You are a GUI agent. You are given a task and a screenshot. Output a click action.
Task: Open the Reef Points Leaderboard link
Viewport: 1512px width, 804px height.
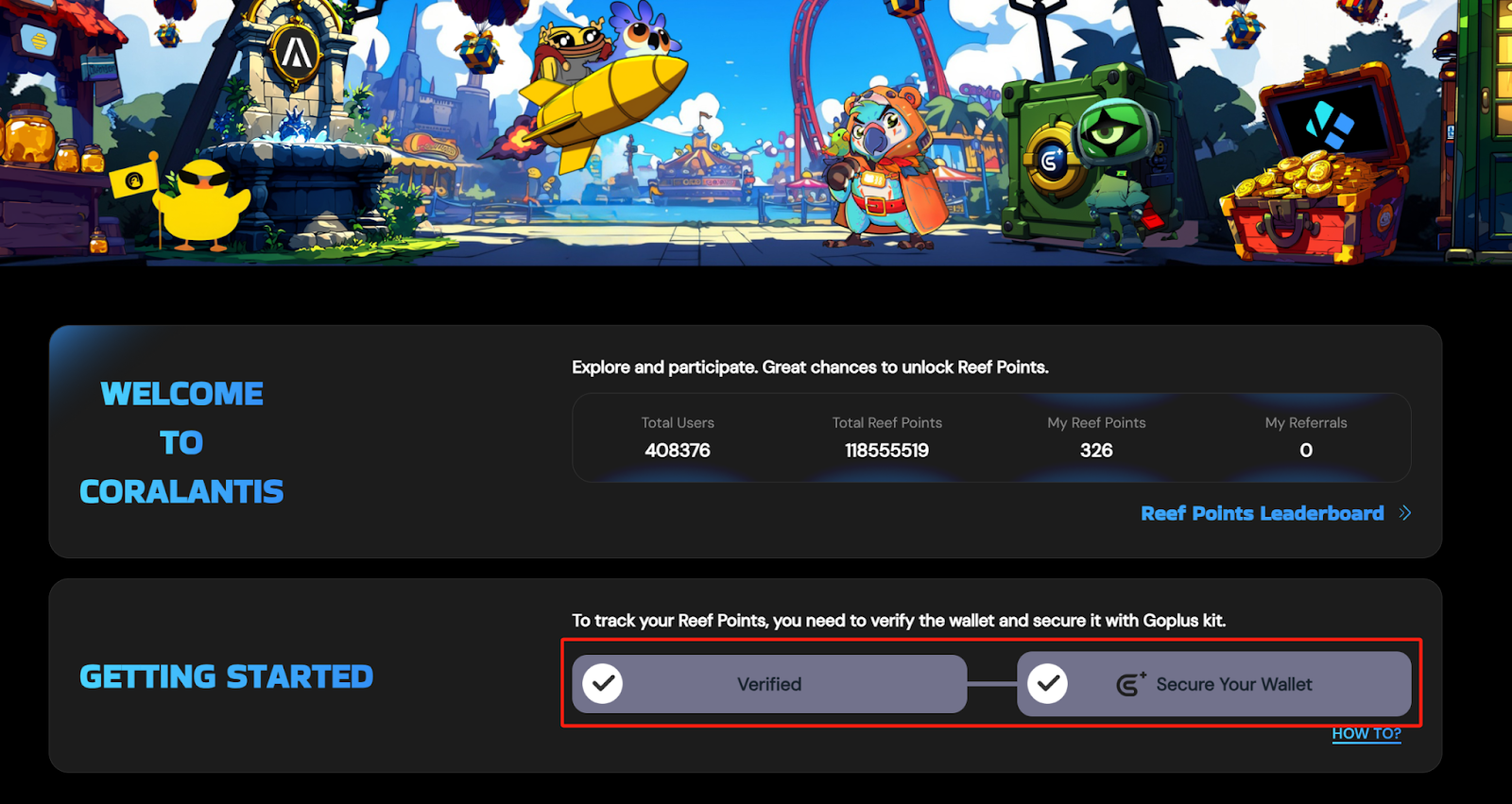tap(1262, 513)
